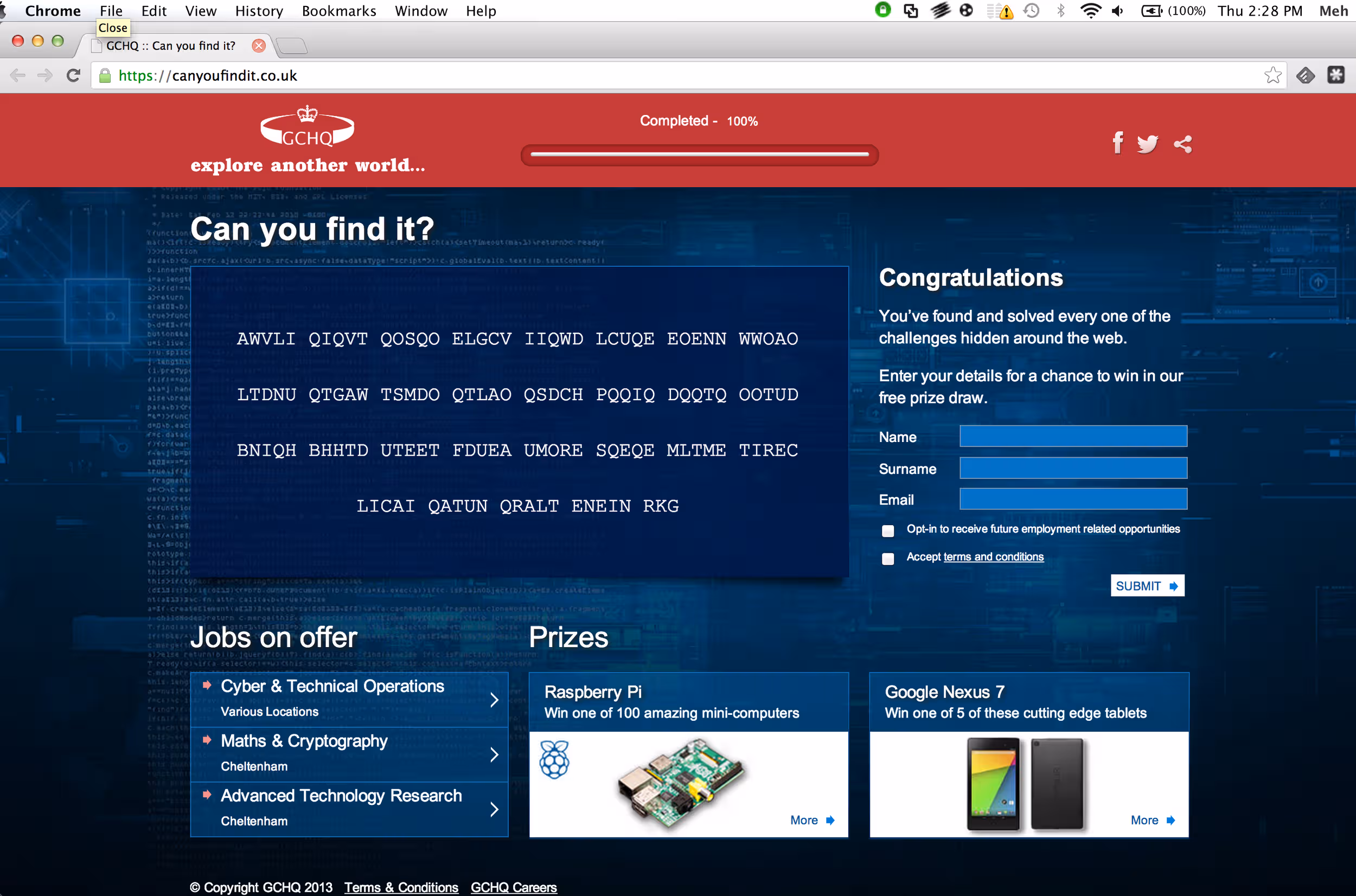Open footer Terms & Conditions link
The width and height of the screenshot is (1356, 896).
pos(401,887)
